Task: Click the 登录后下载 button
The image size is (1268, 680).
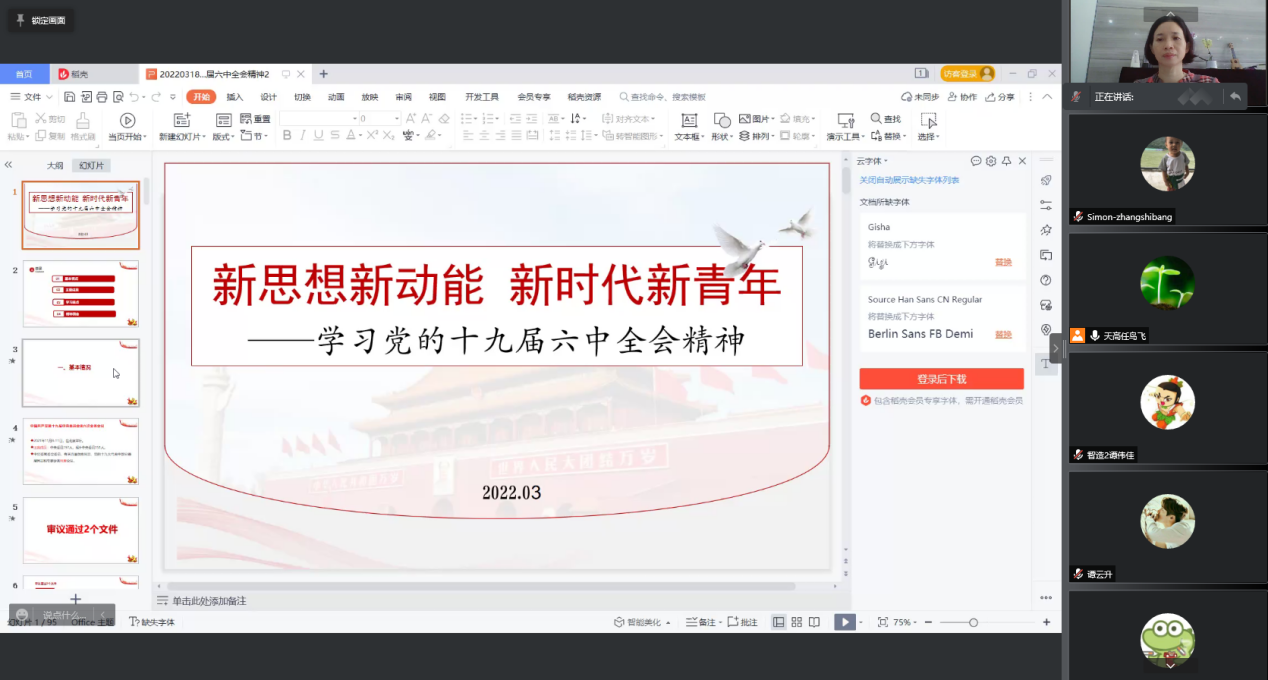Action: (x=941, y=379)
